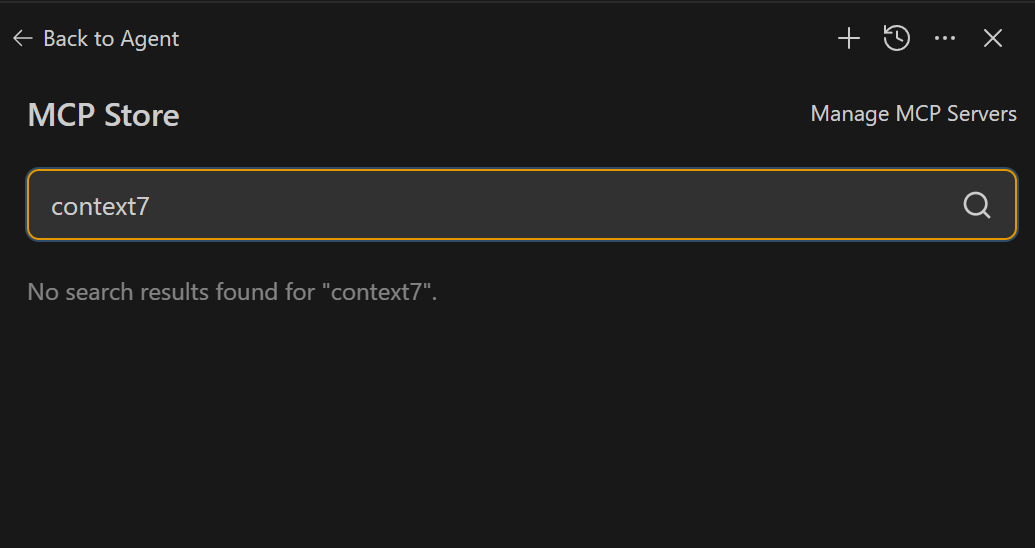
Task: Click the back arrow icon
Action: click(23, 39)
